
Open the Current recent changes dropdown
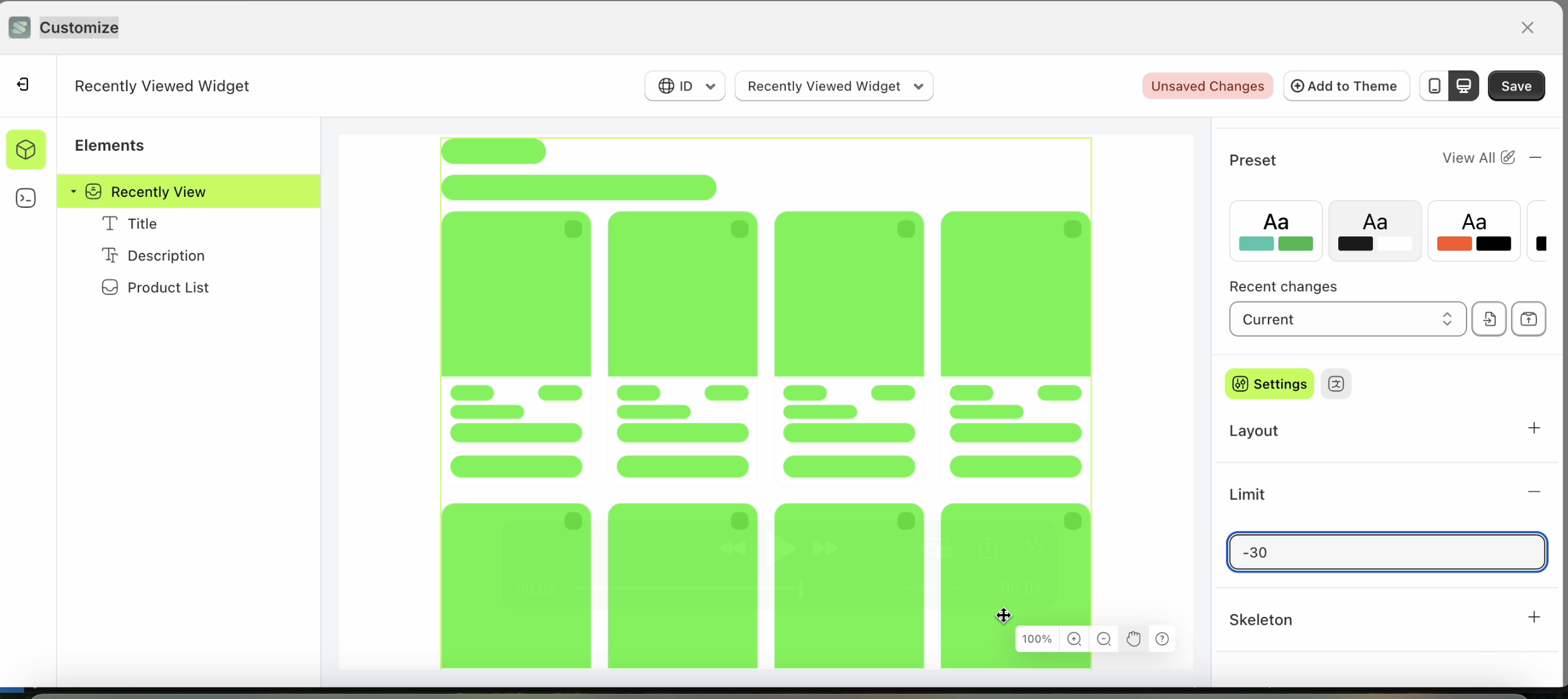pyautogui.click(x=1347, y=319)
